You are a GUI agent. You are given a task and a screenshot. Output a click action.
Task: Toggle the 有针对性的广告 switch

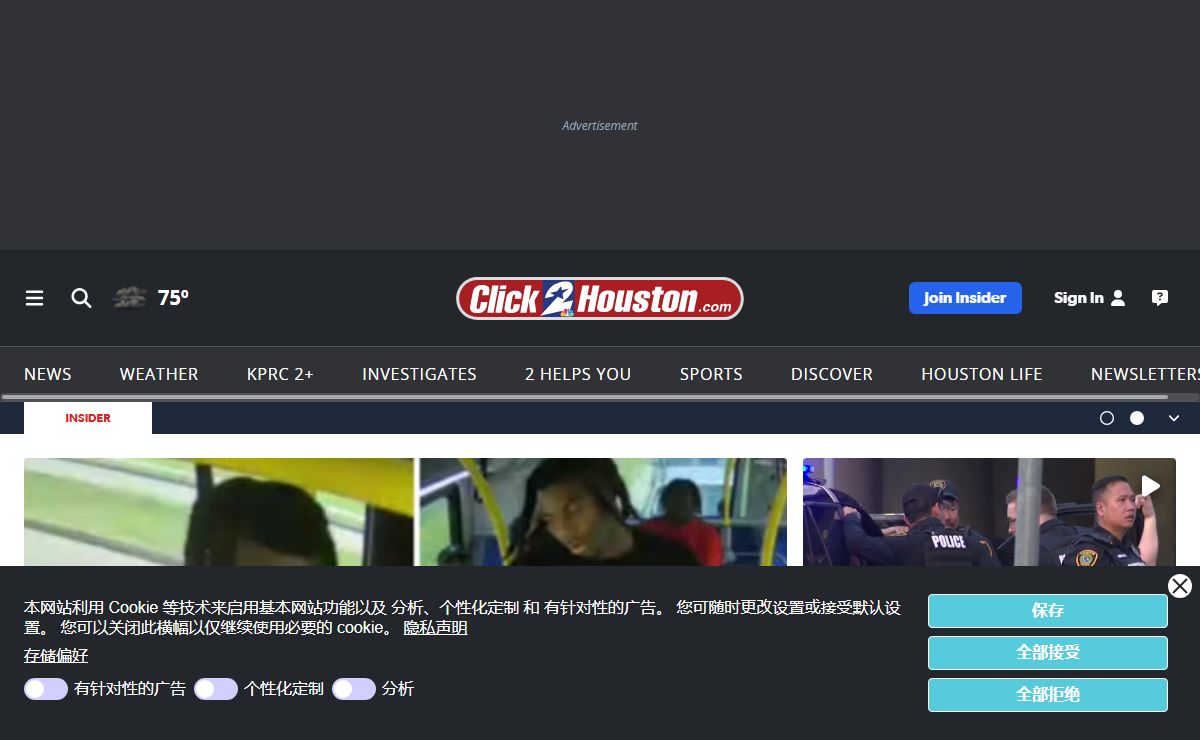46,689
